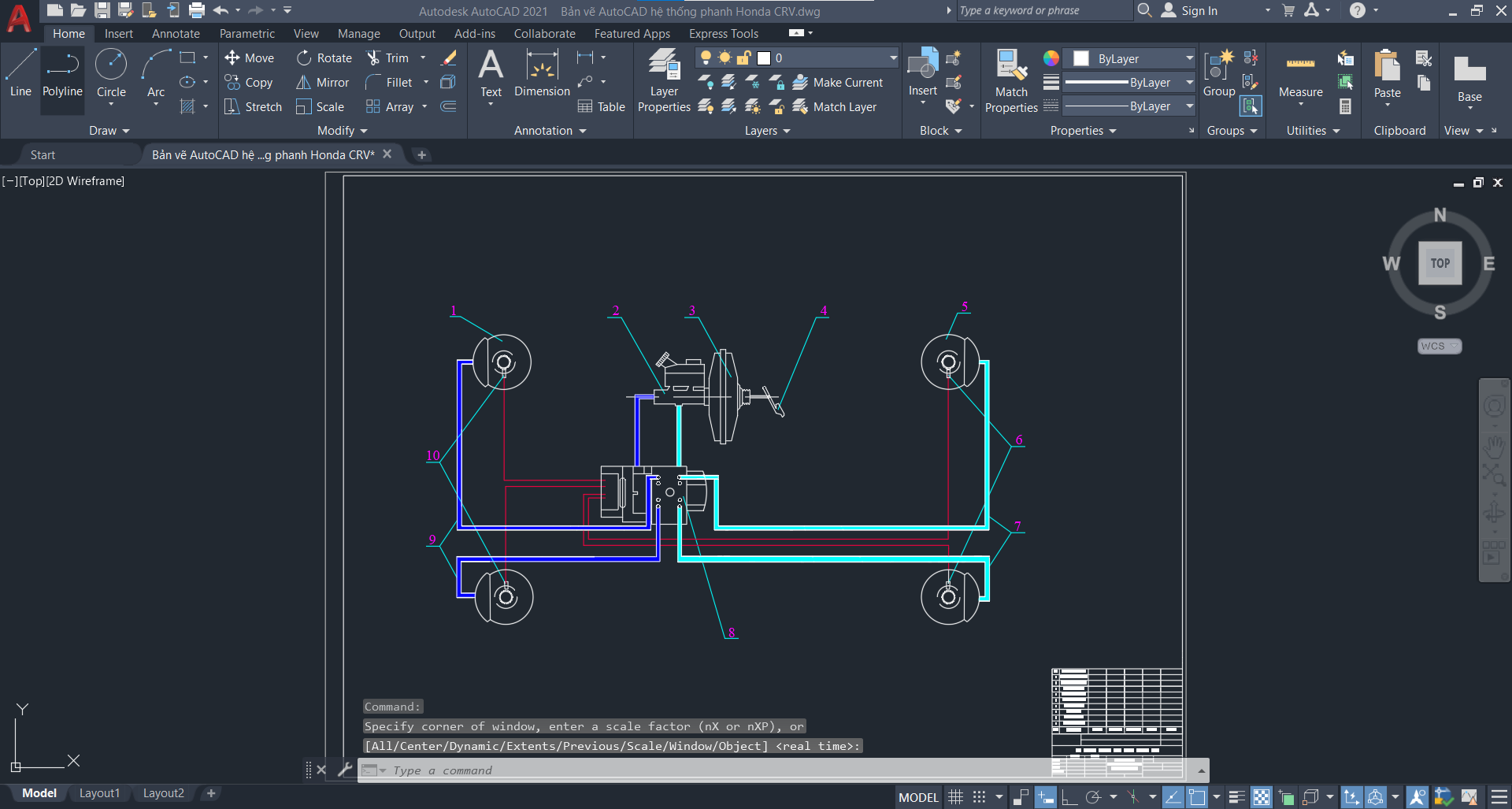This screenshot has width=1512, height=809.
Task: Select the Dimension tool
Action: click(x=542, y=73)
